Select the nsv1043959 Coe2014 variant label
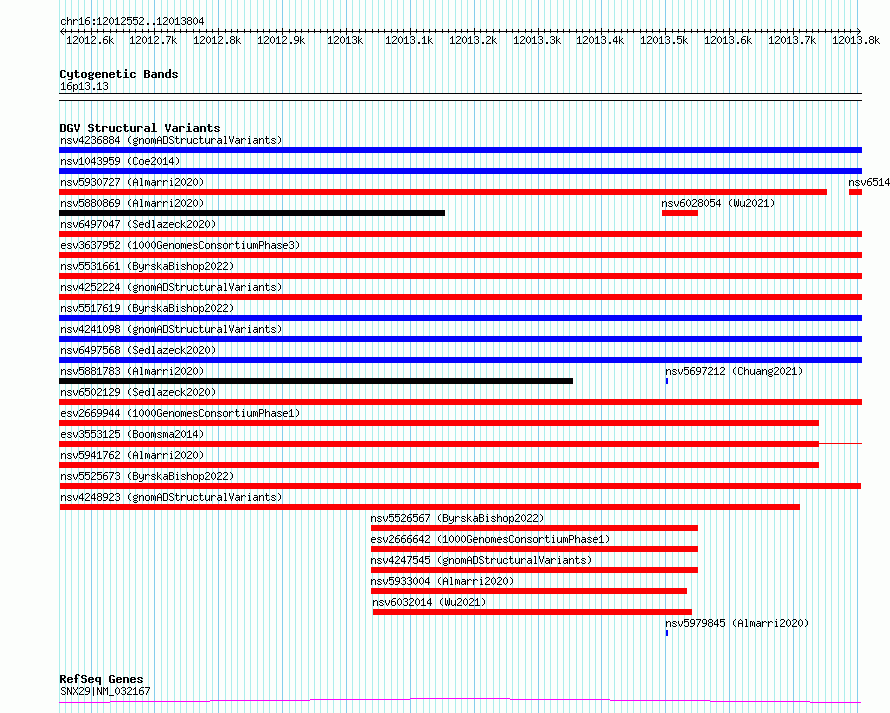This screenshot has width=890, height=713. 120,161
